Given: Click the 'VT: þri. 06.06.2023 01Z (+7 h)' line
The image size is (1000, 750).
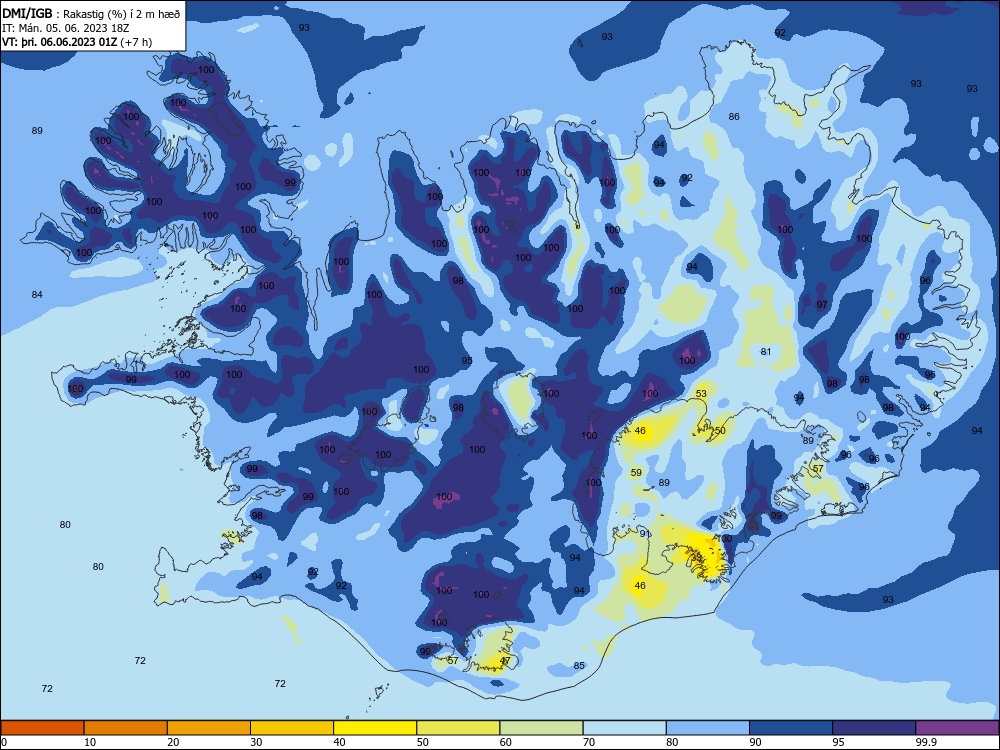Looking at the screenshot, I should point(77,43).
